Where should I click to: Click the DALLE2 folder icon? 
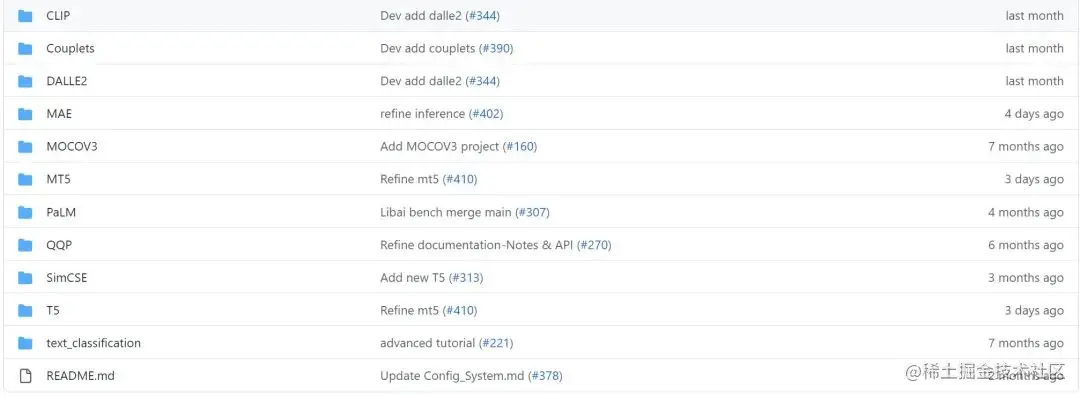click(x=25, y=81)
